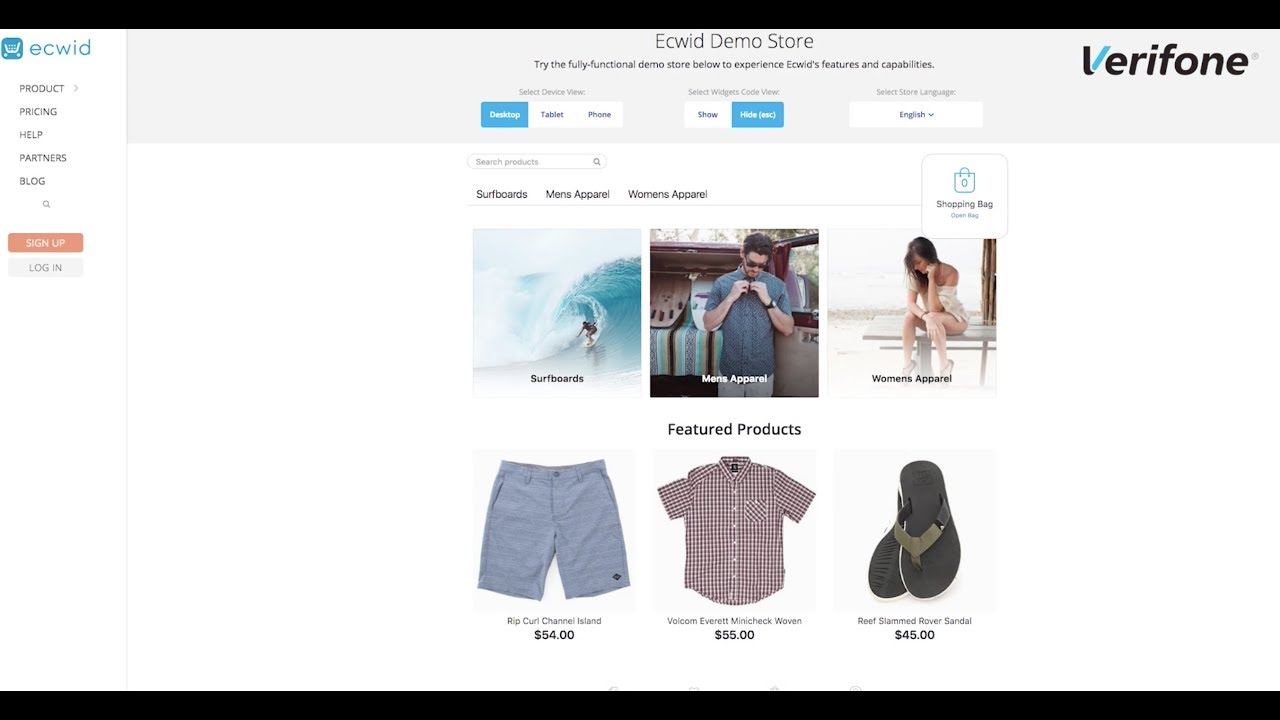Click the Featured Products heading
Viewport: 1280px width, 720px height.
pos(734,429)
